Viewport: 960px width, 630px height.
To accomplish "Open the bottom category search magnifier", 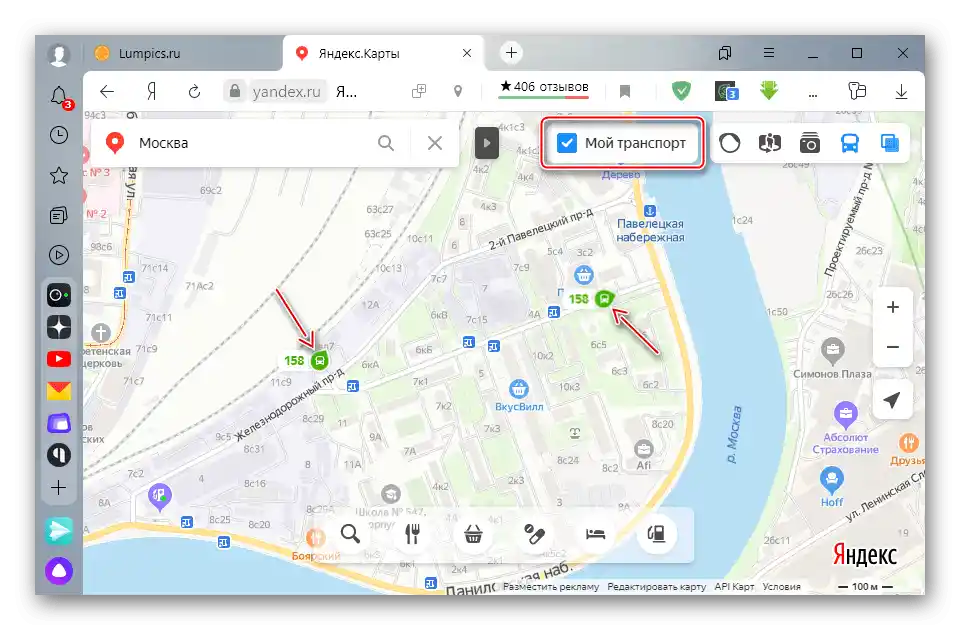I will (x=350, y=534).
